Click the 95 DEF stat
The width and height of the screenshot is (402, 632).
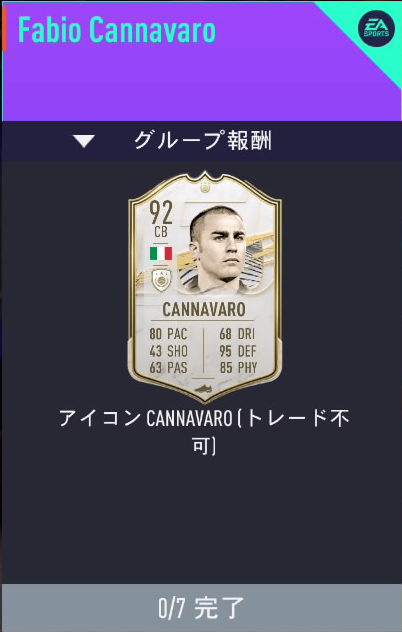(x=238, y=351)
